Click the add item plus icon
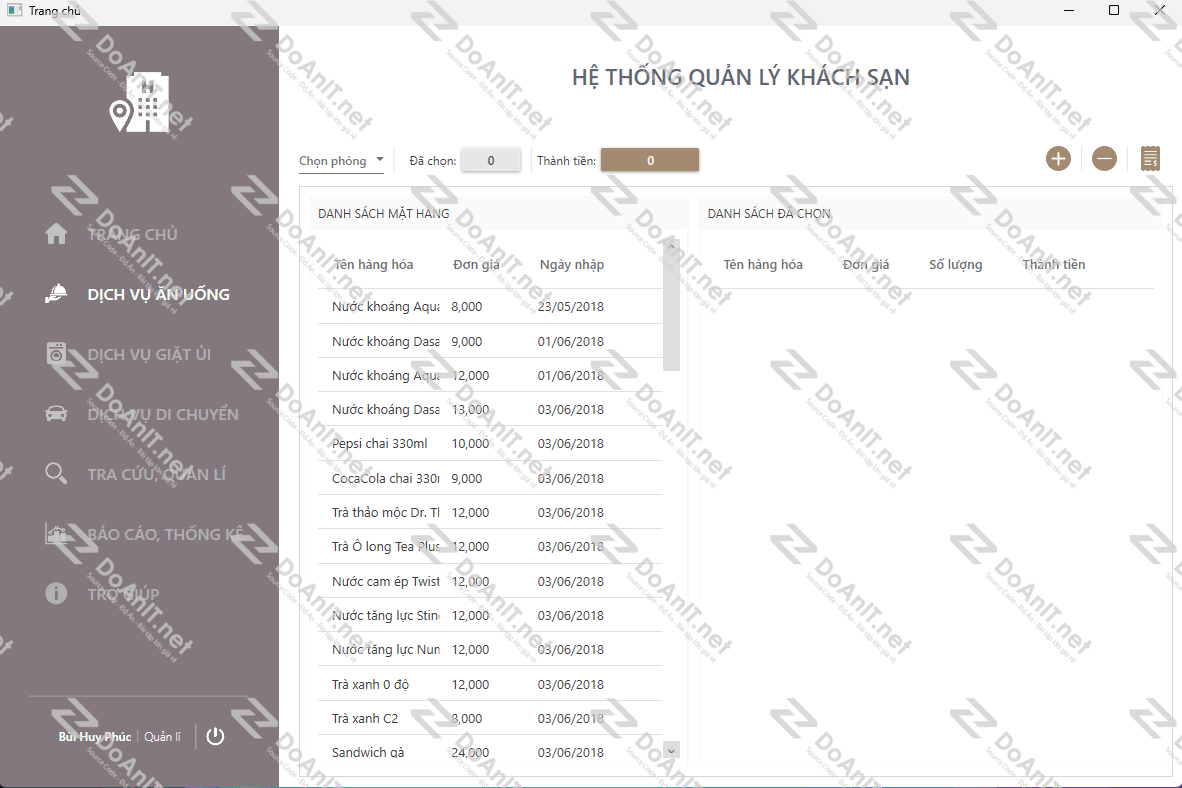Screen dimensions: 1182x788 tap(1058, 159)
